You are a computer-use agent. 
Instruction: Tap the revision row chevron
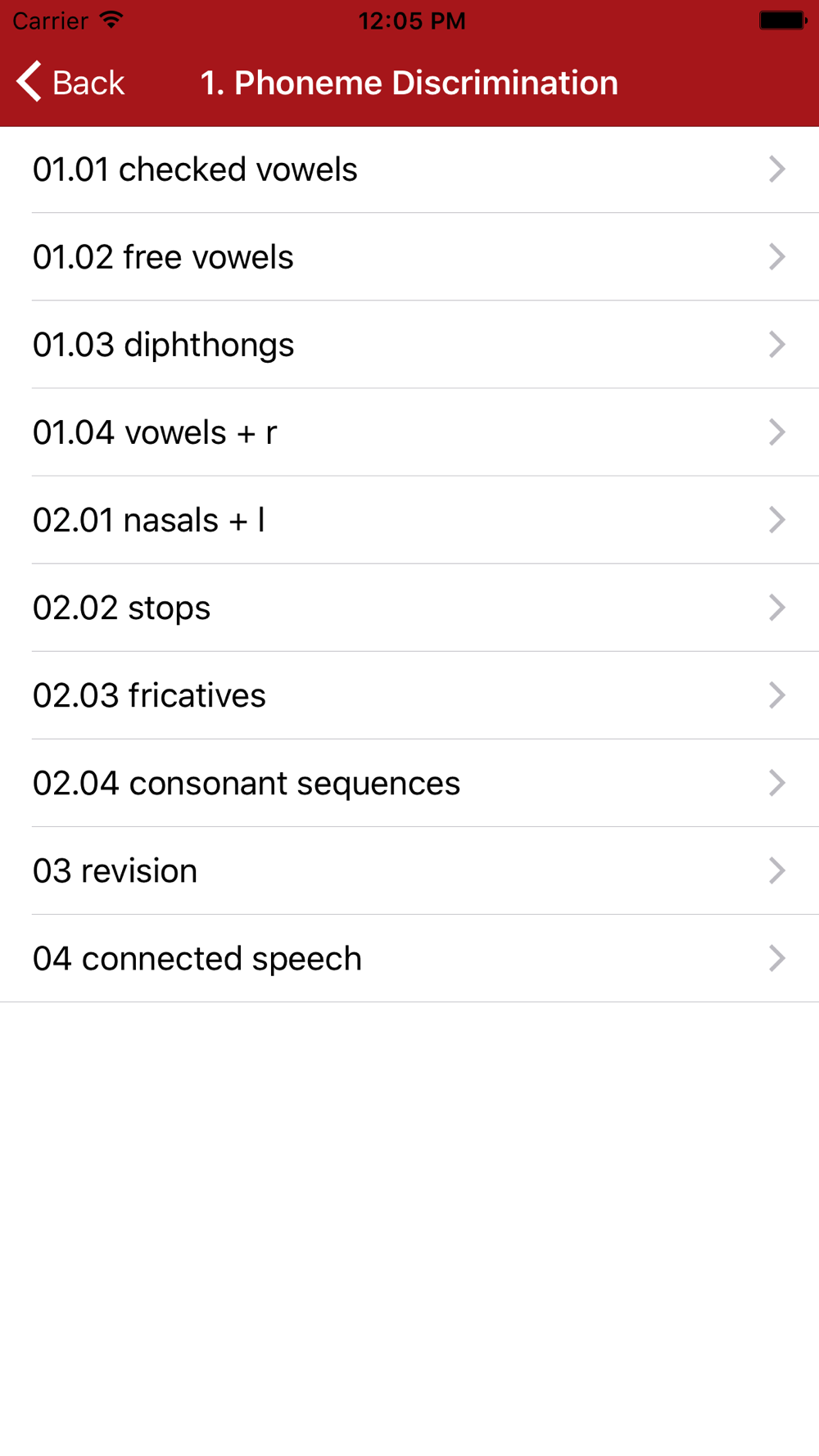click(776, 870)
